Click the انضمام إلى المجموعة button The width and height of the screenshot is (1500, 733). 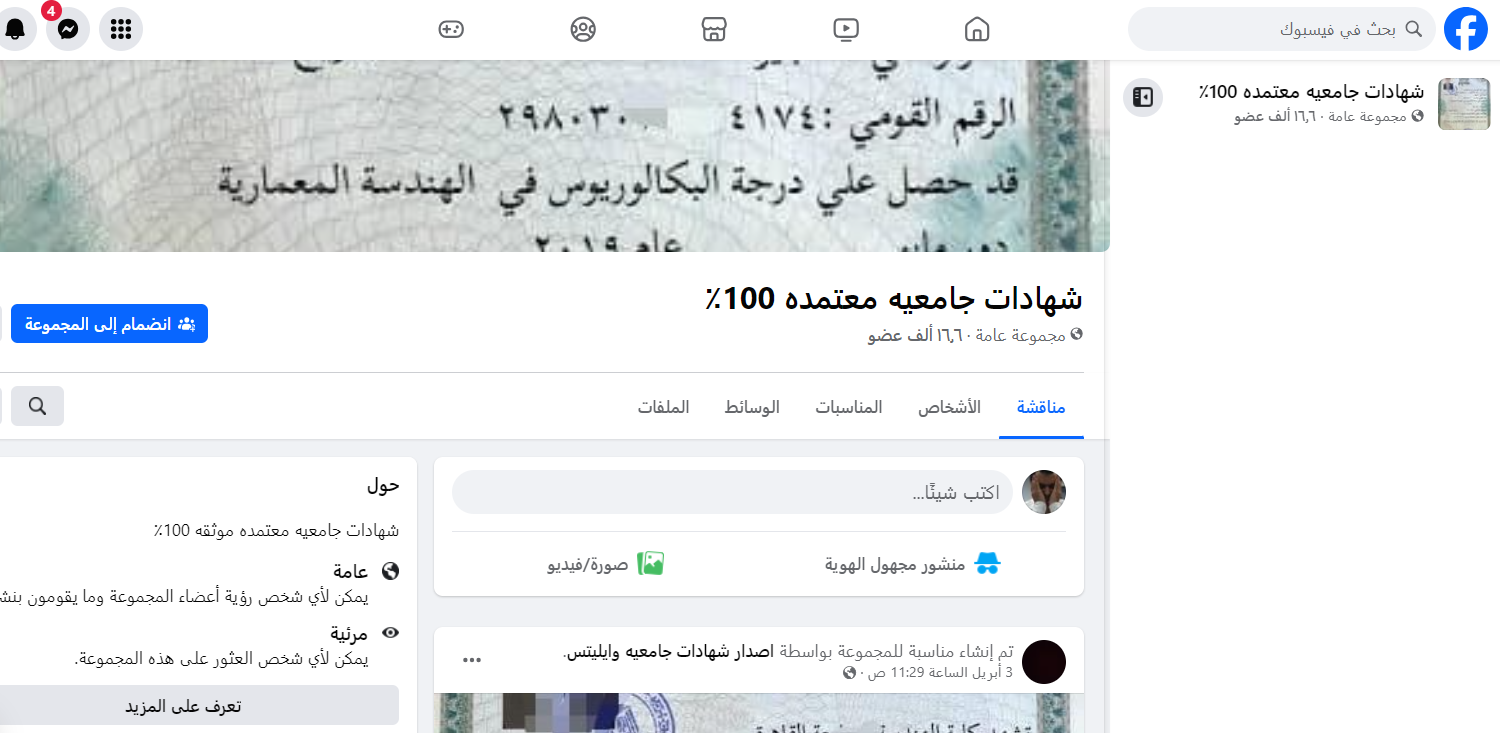[x=110, y=324]
